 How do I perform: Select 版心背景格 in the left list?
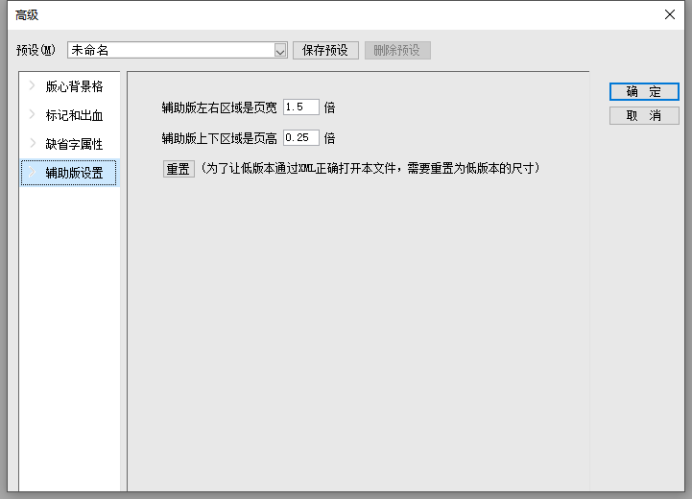pos(74,87)
